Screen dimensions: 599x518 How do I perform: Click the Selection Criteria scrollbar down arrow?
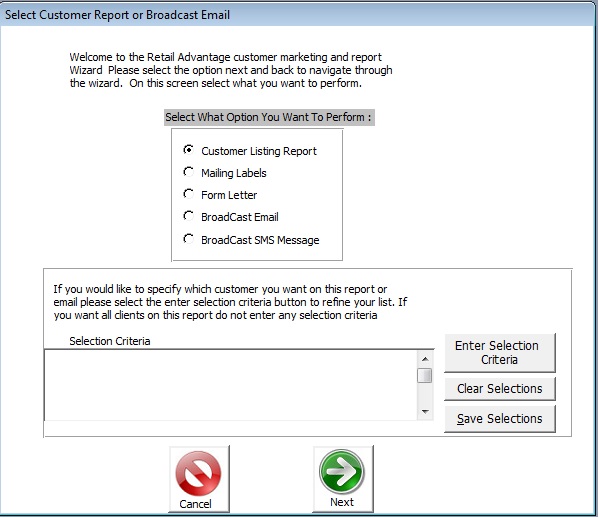pyautogui.click(x=425, y=412)
